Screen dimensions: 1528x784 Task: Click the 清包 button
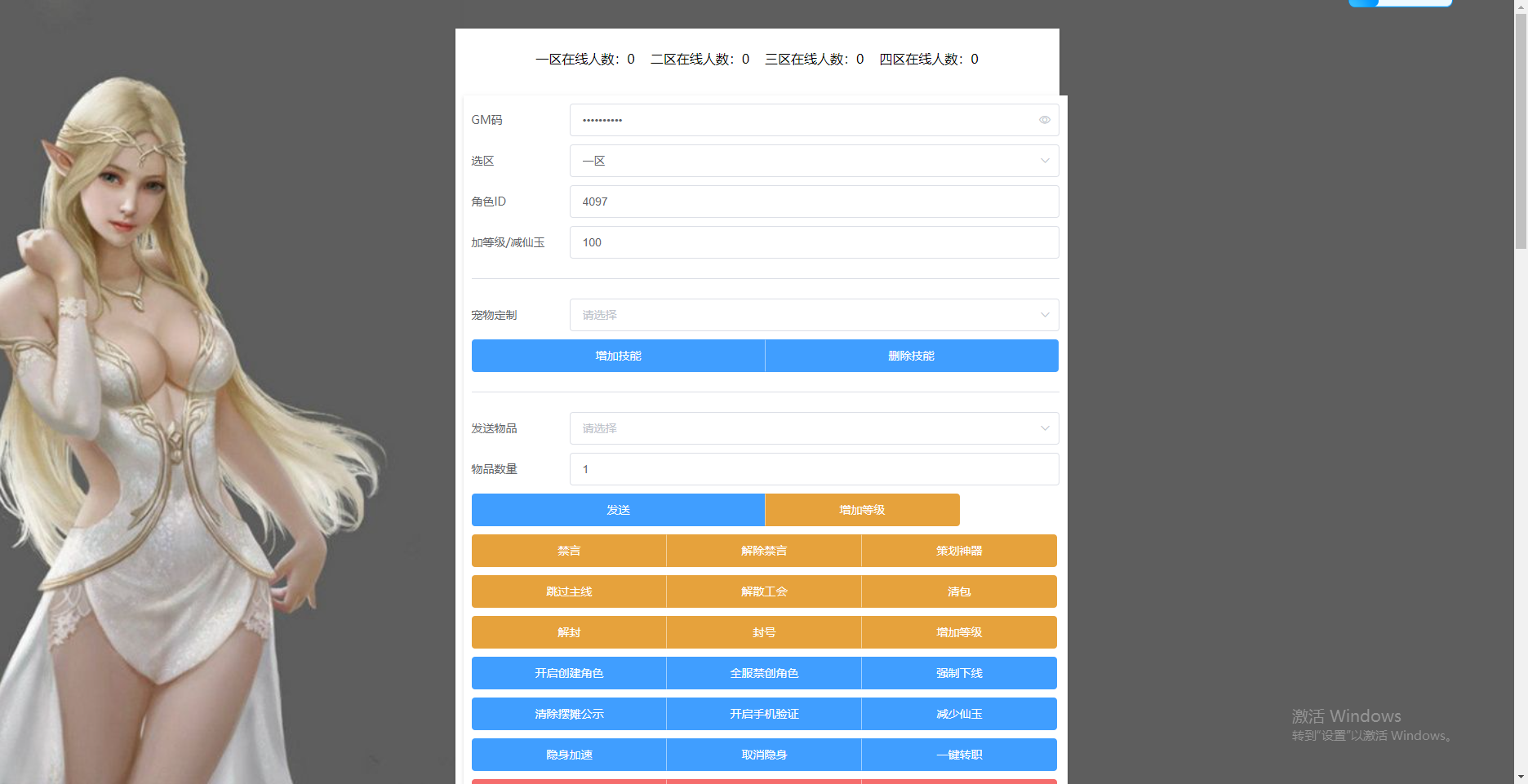click(x=959, y=591)
